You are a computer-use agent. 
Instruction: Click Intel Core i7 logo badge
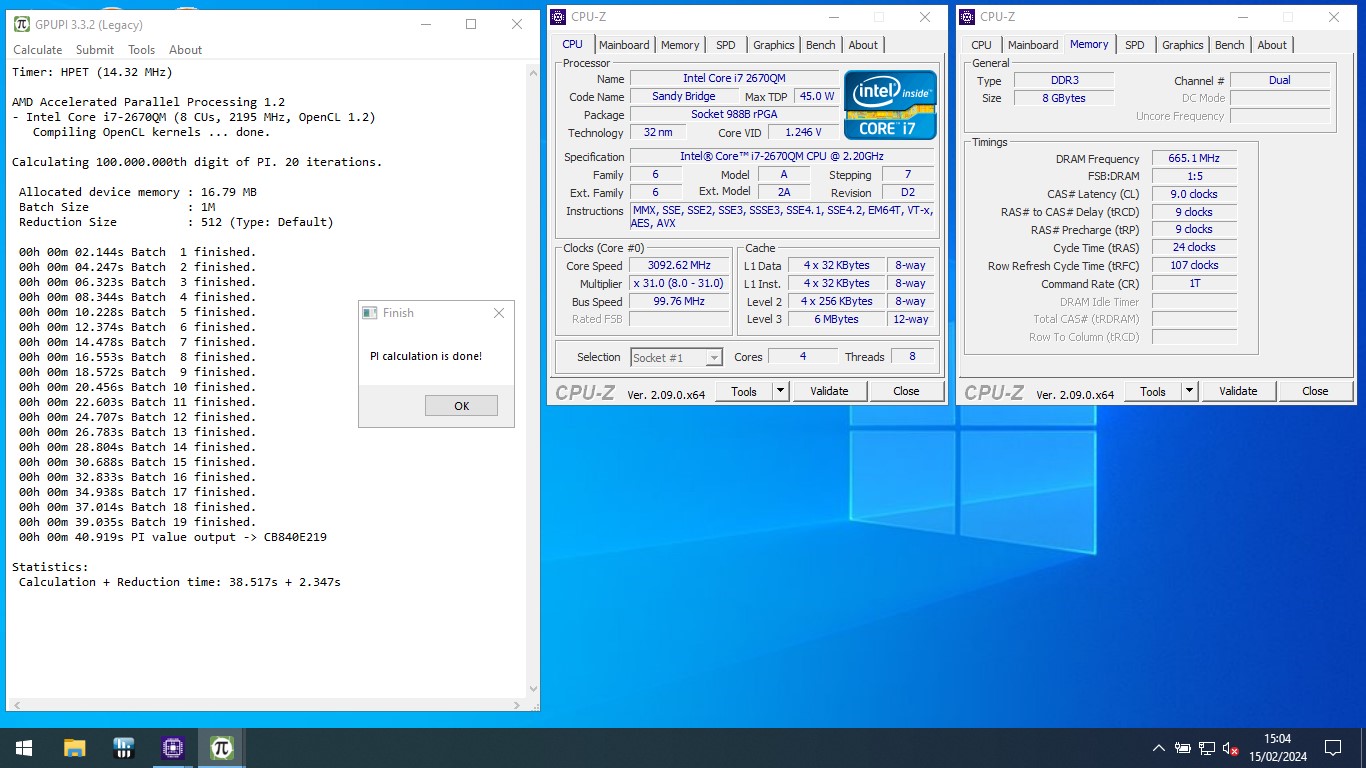click(x=890, y=104)
